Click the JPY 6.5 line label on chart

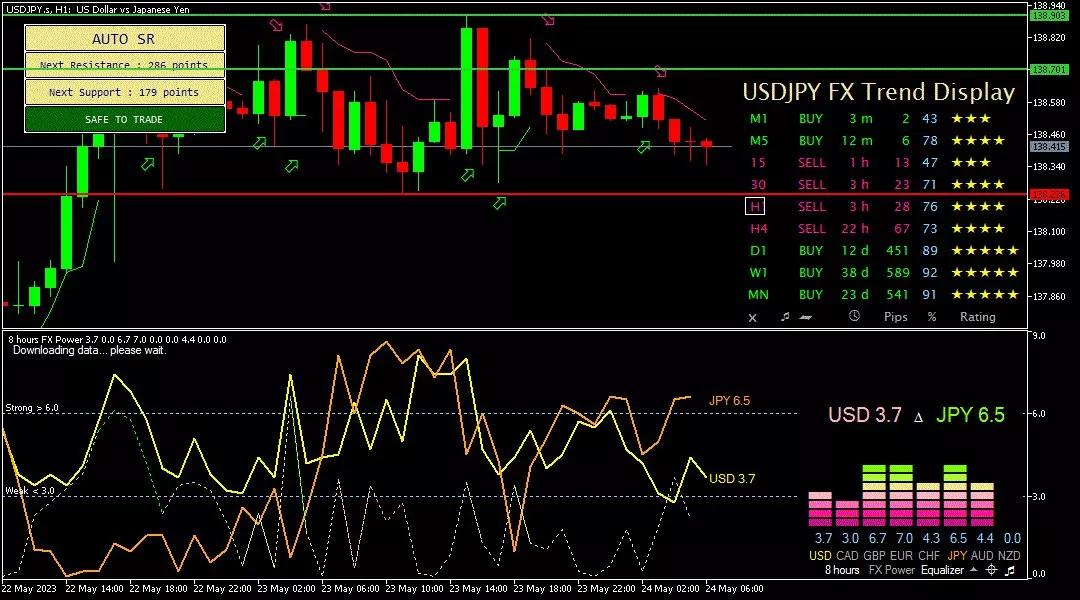(x=729, y=401)
